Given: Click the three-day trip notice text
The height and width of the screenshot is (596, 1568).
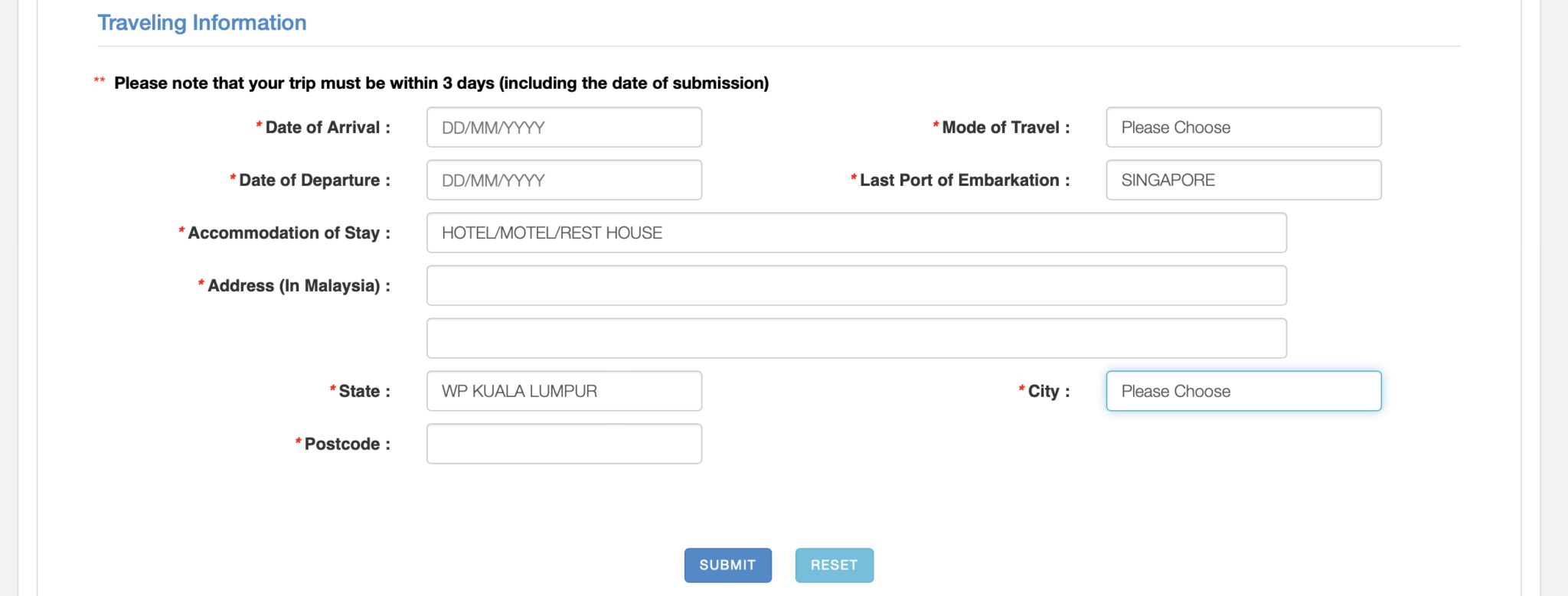Looking at the screenshot, I should point(441,83).
